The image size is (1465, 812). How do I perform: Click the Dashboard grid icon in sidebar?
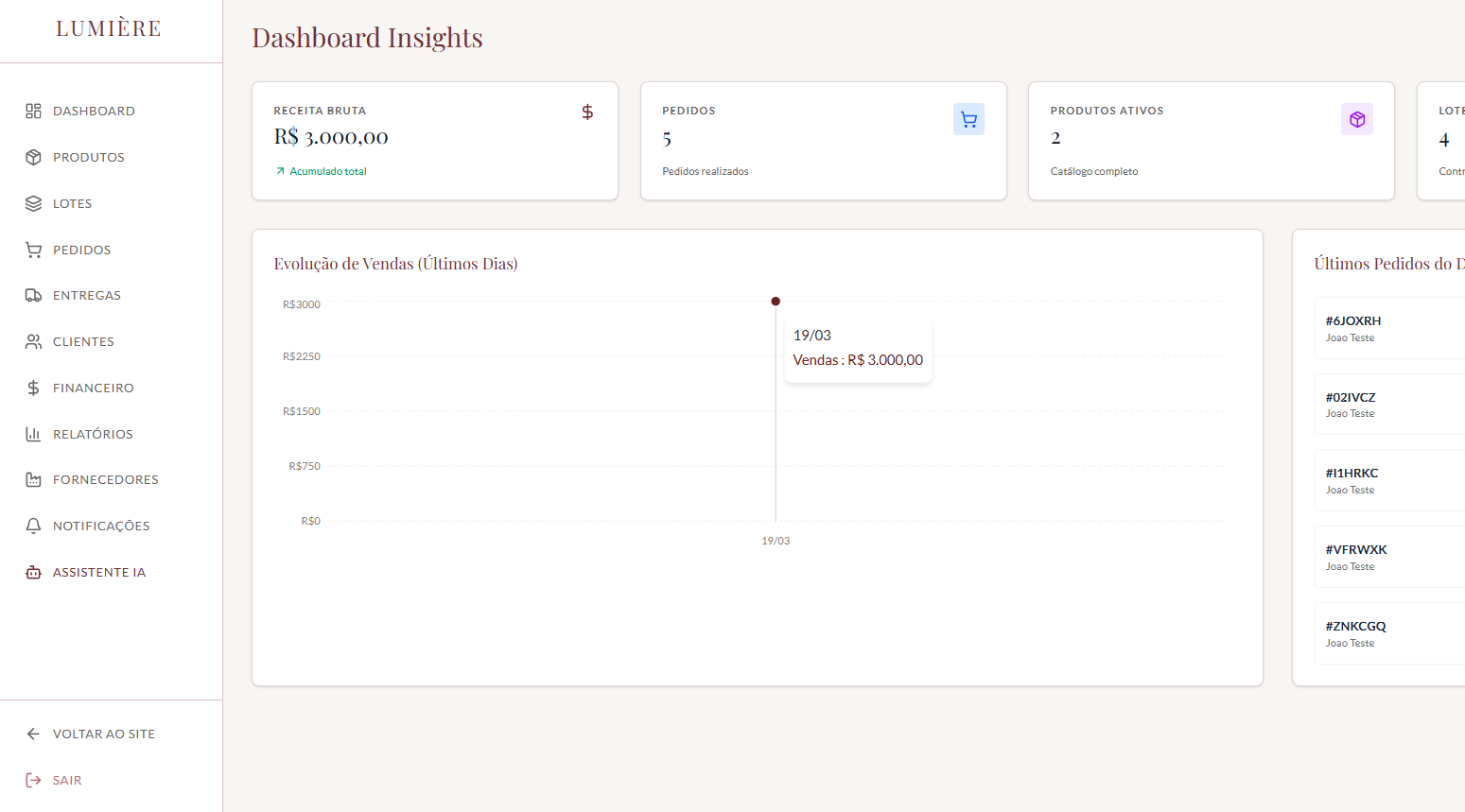[33, 111]
